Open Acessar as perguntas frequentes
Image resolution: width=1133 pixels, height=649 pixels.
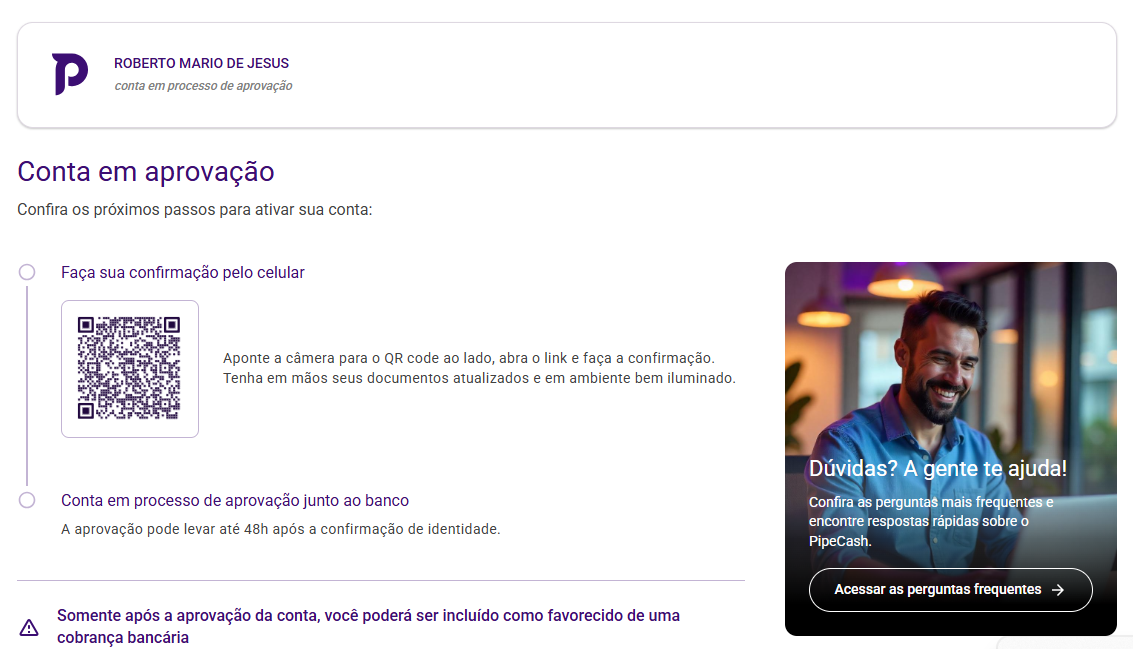tap(937, 590)
